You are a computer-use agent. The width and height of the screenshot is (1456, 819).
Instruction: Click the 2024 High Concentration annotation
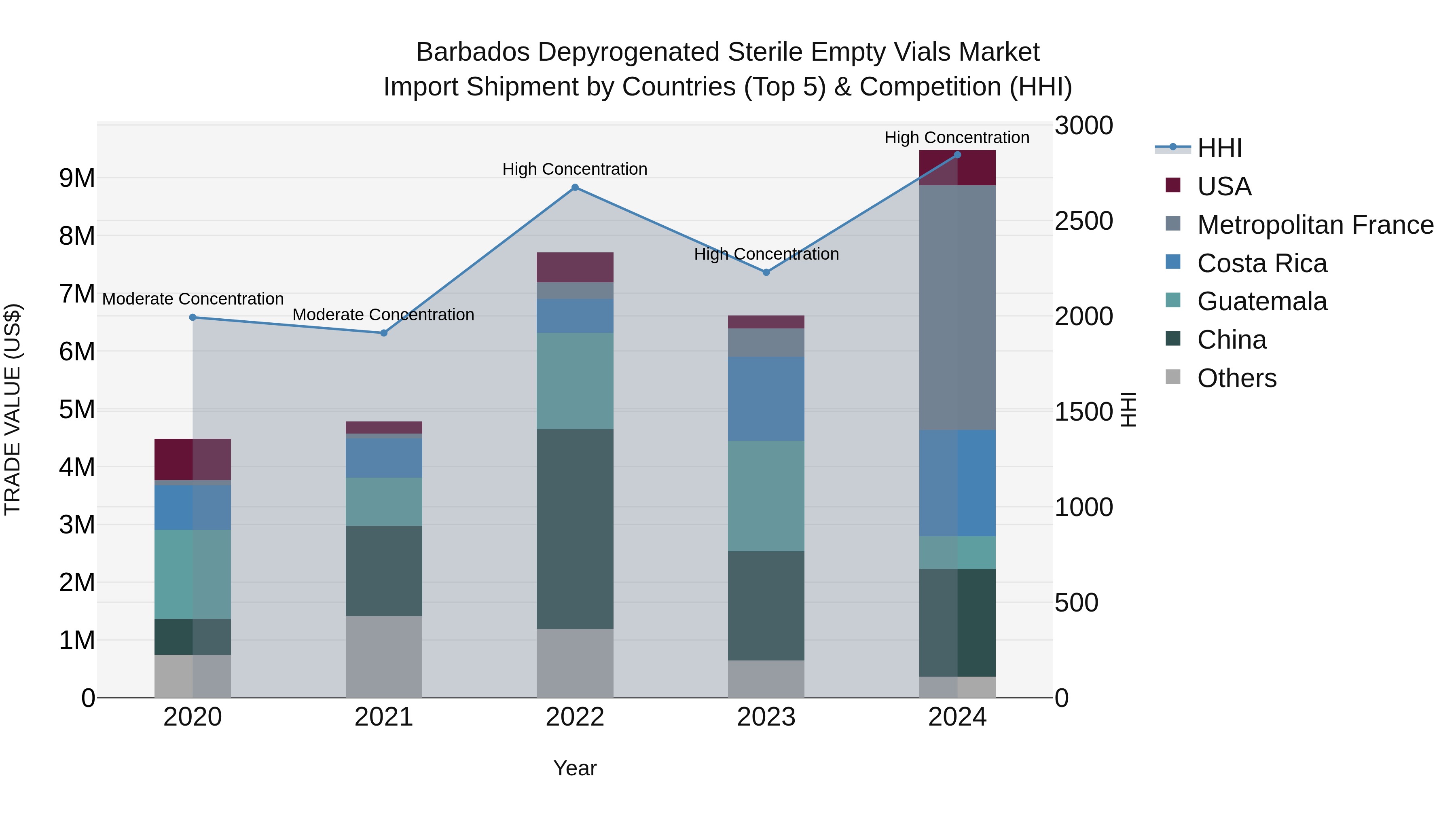957,138
